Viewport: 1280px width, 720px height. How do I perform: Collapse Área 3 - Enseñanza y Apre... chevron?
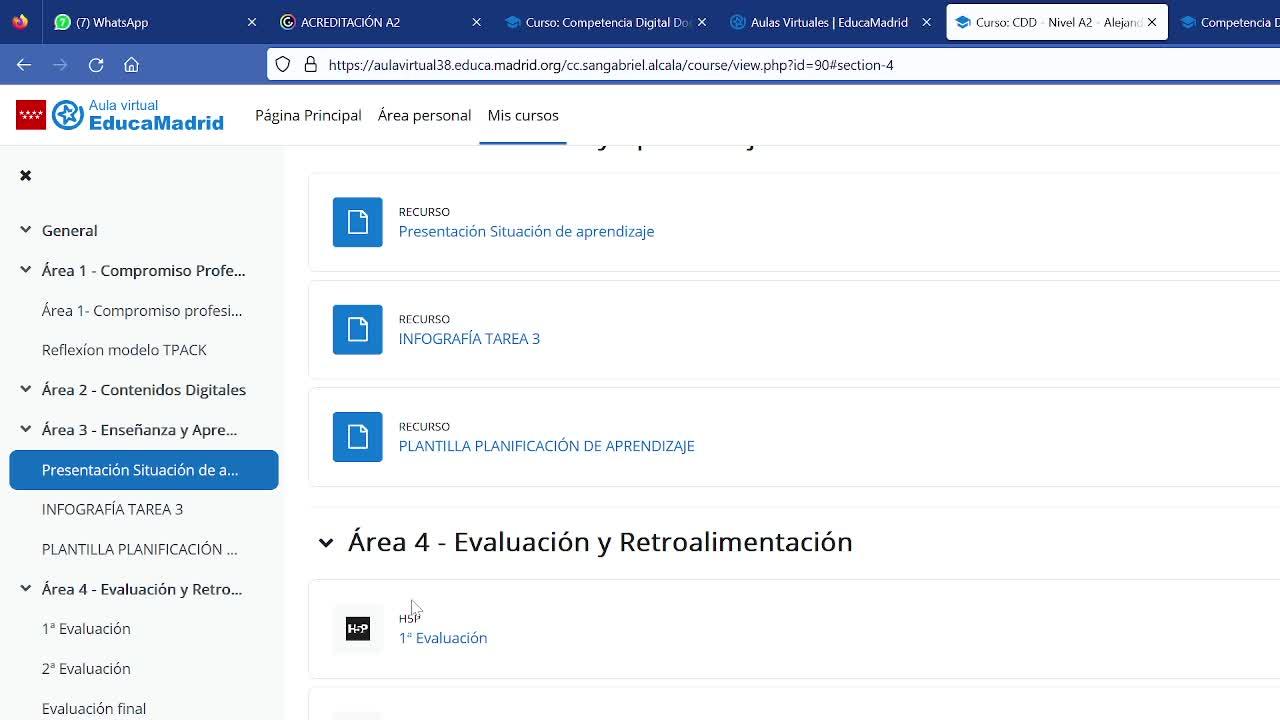[x=26, y=429]
